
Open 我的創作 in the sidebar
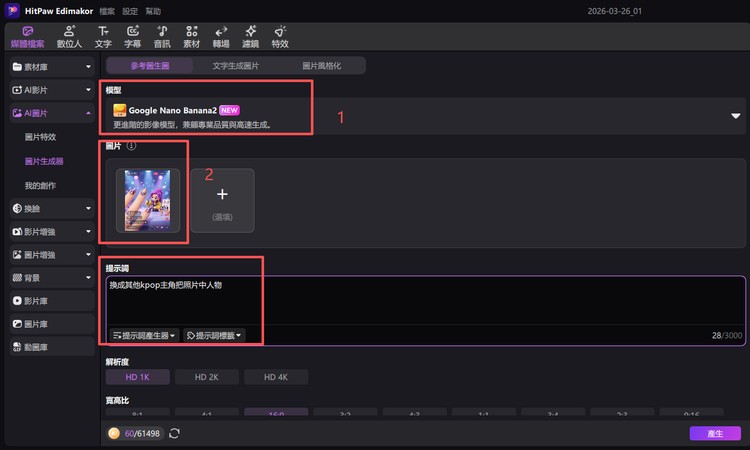point(43,186)
